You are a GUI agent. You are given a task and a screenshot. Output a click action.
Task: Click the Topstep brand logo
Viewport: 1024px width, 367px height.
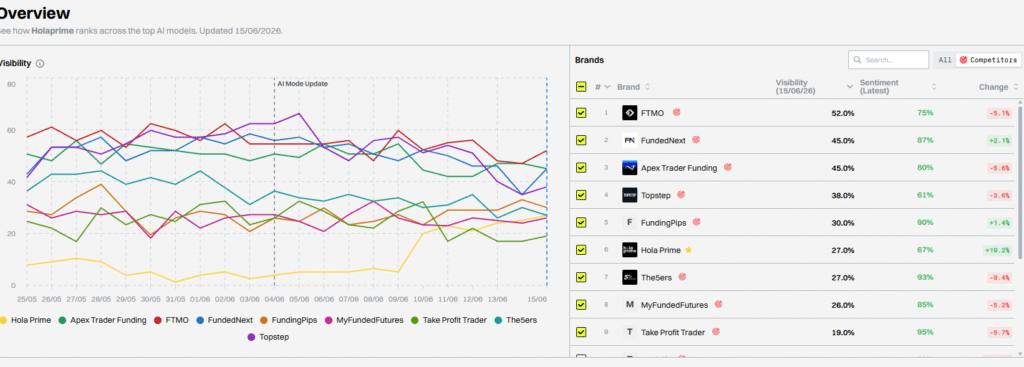[630, 195]
